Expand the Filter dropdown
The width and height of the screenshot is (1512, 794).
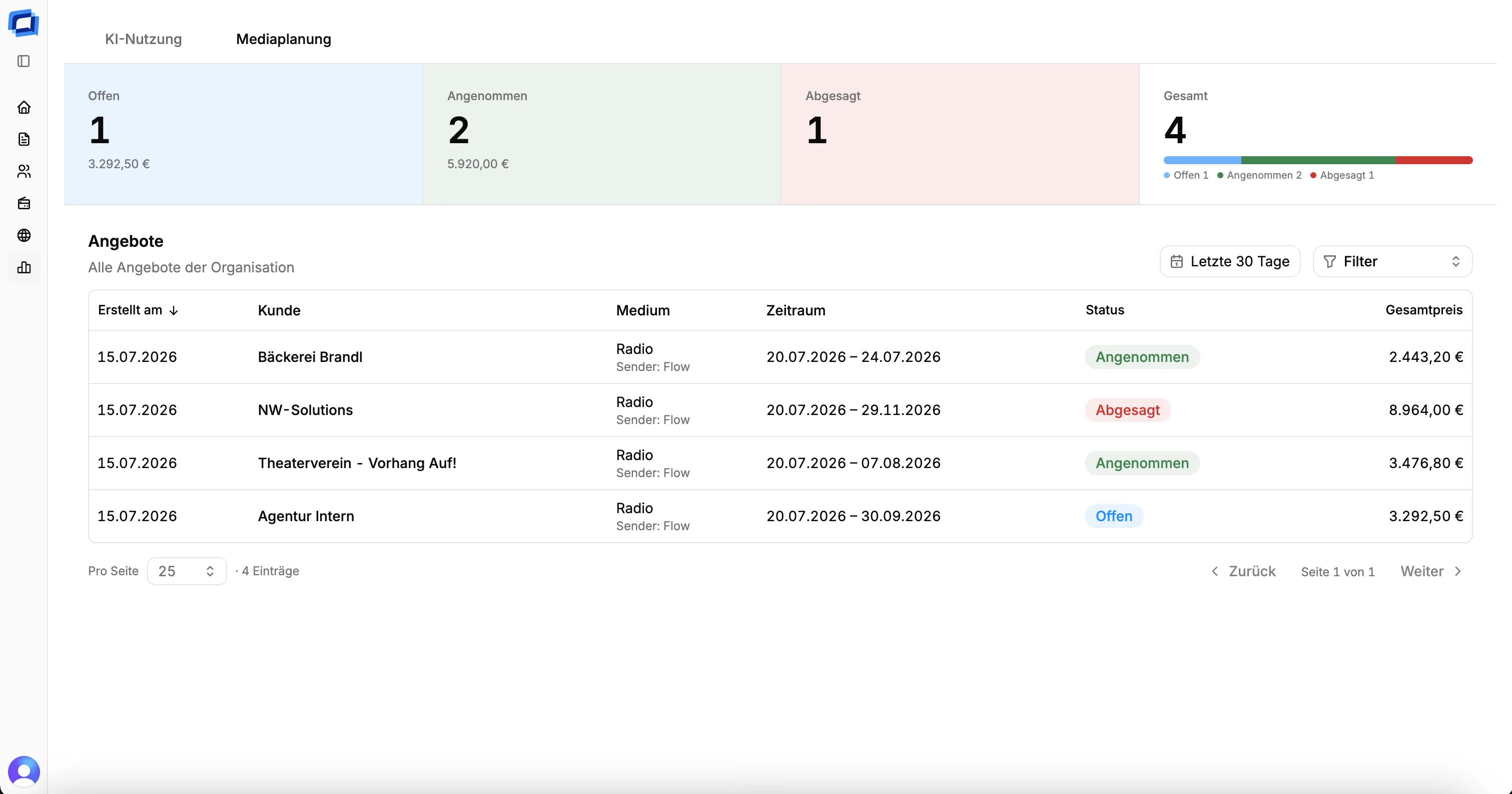tap(1392, 261)
